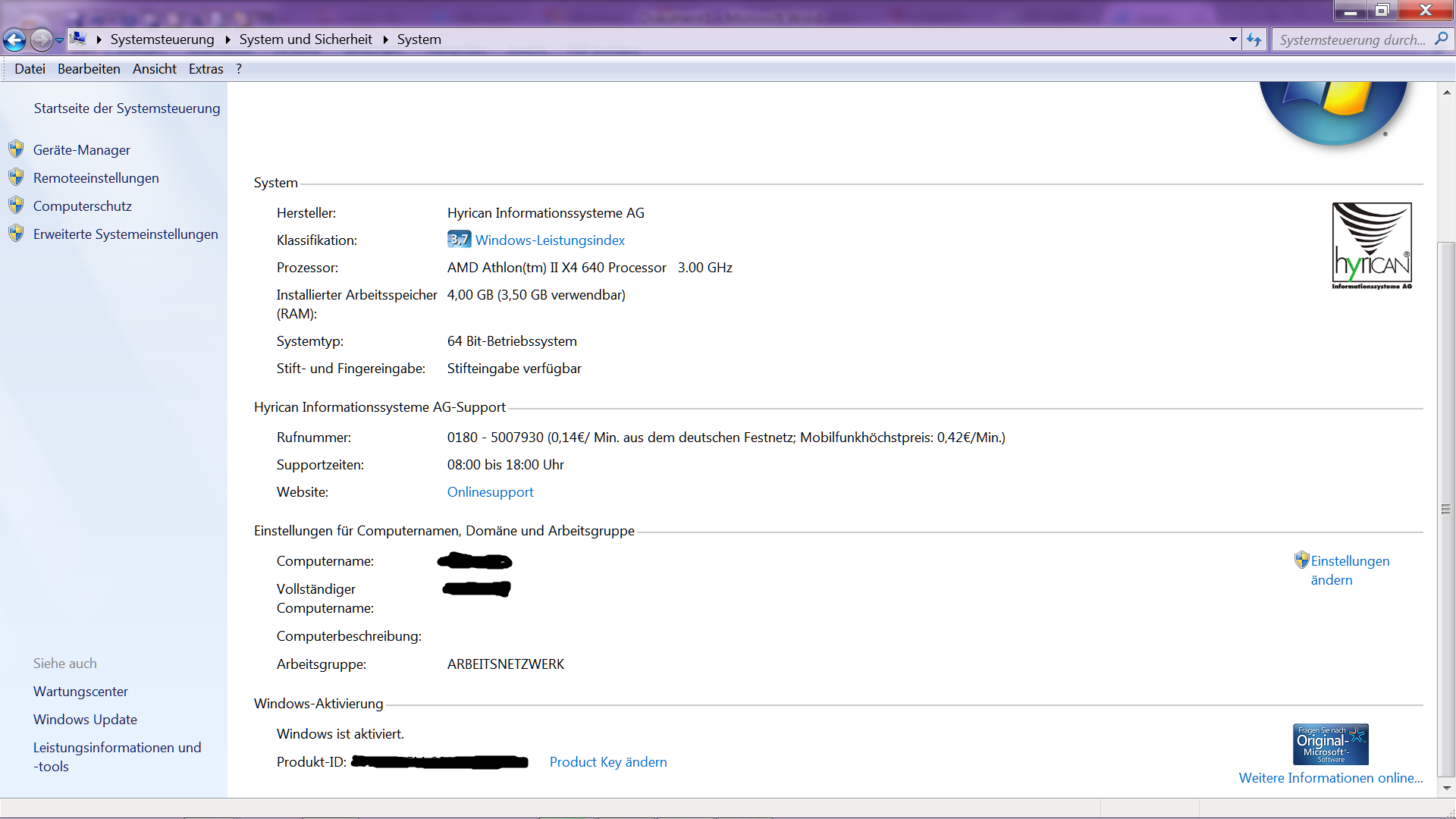This screenshot has width=1456, height=819.
Task: Click the Product Key ändern link
Action: pyautogui.click(x=607, y=762)
